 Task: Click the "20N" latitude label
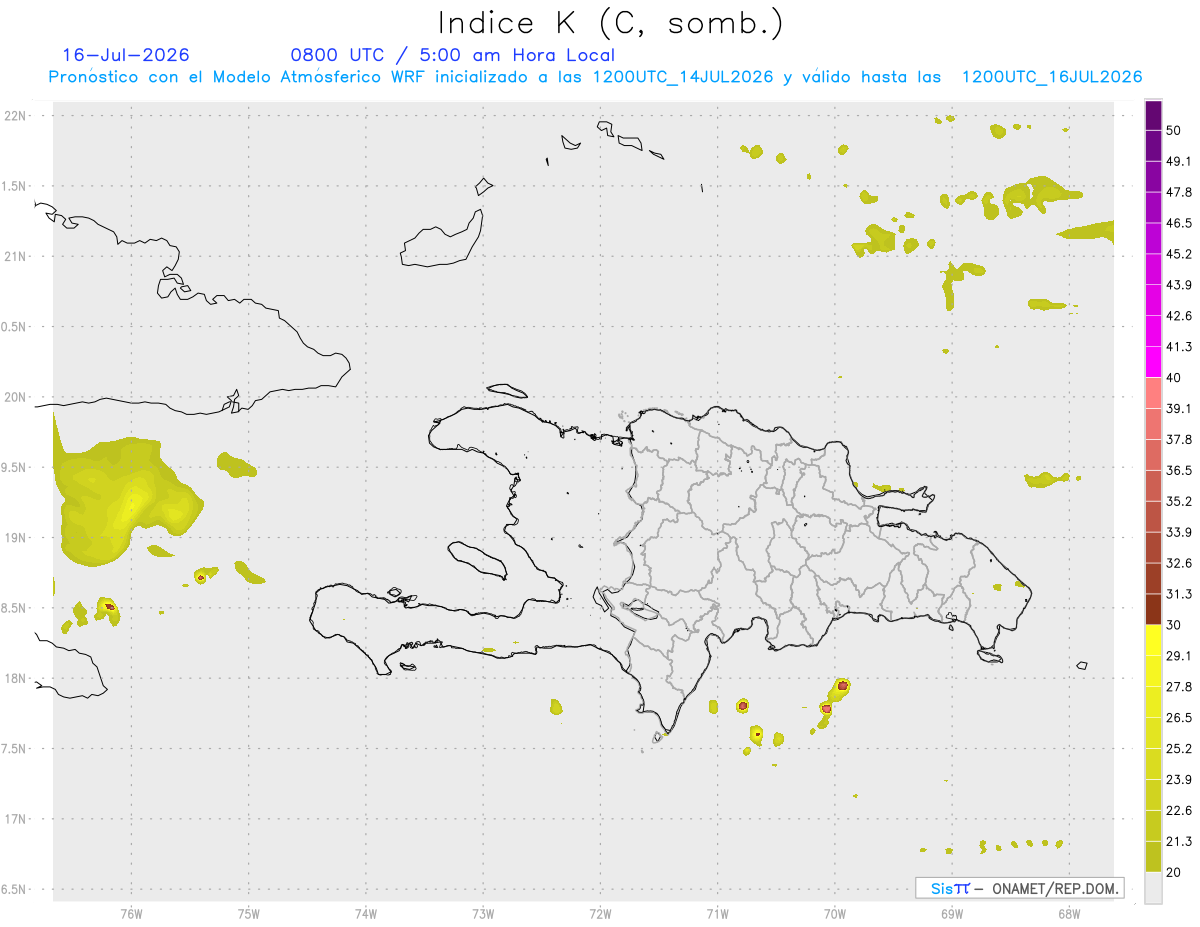tap(17, 397)
